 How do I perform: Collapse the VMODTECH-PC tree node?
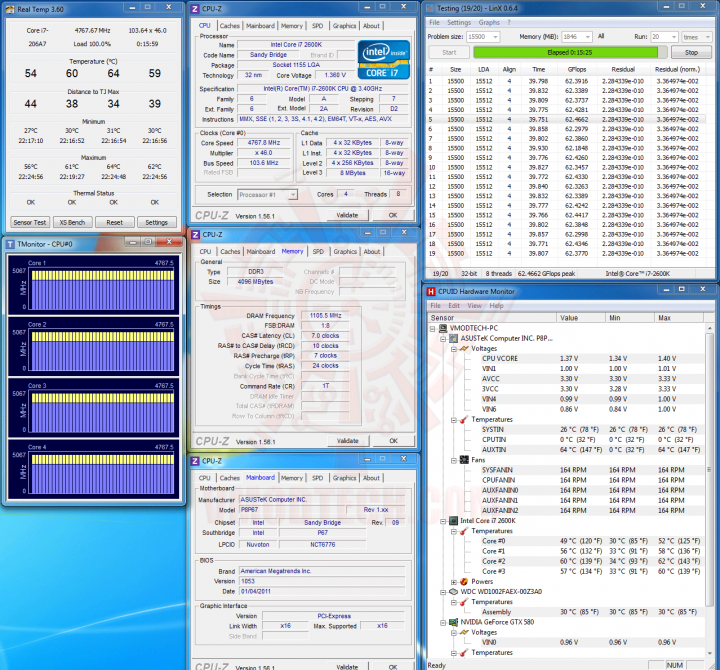(432, 328)
